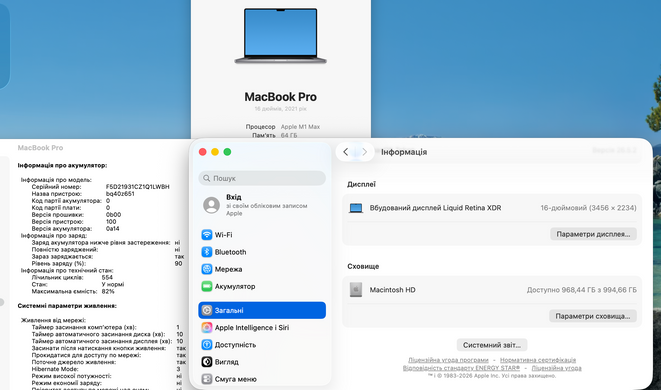Click the 64 ГБ memory value
Screen dimensions: 661x390
click(289, 135)
